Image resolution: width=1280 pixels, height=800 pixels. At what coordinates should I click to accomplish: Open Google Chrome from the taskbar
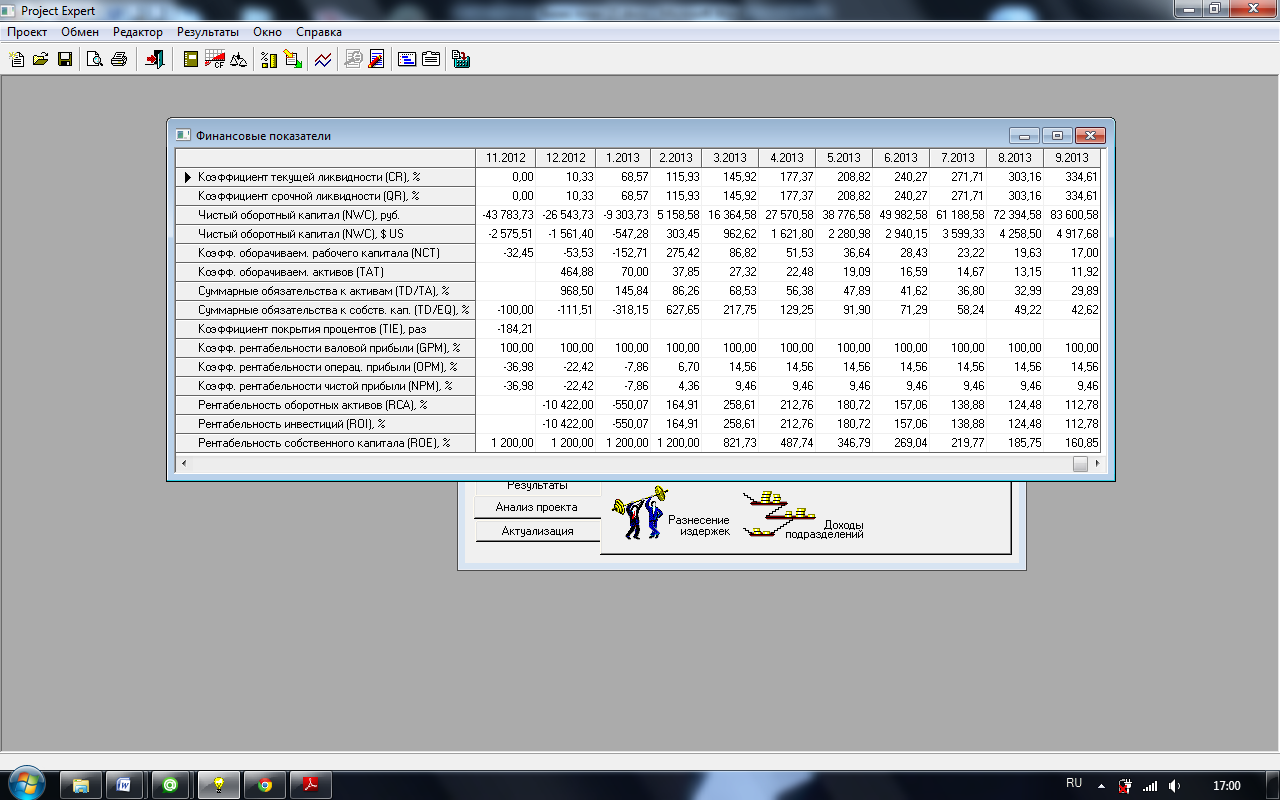(264, 785)
